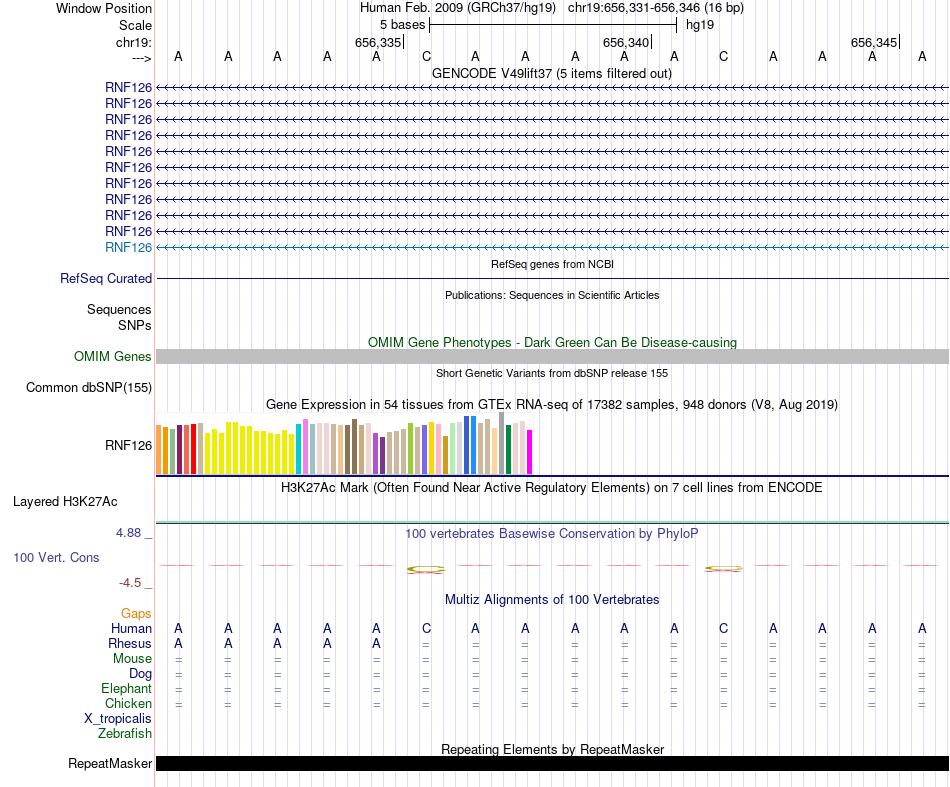Click the Layered H3K27Ac label
Viewport: 950px width, 787px height.
click(65, 502)
